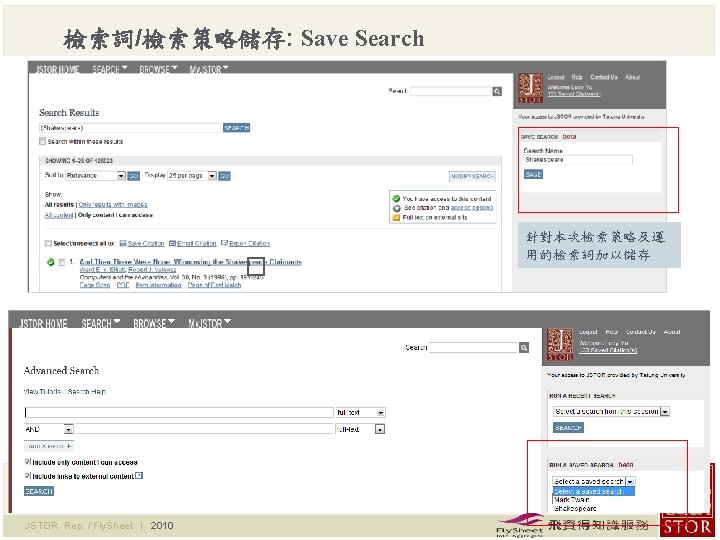
Task: Toggle 'Include only content I can access' checkbox
Action: (28, 461)
